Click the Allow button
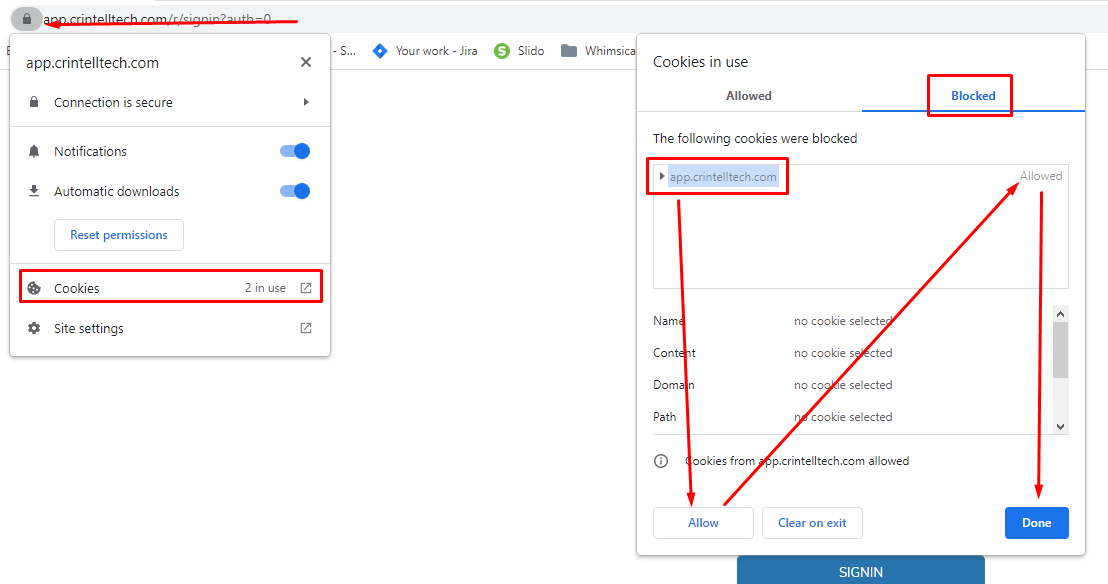Viewport: 1108px width, 584px height. point(703,523)
